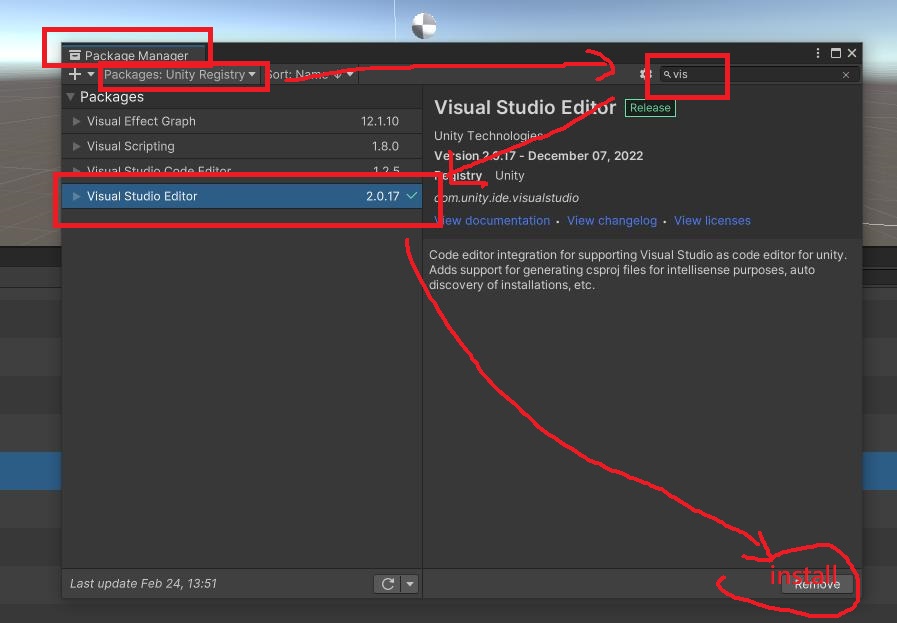Clear the package search text
This screenshot has width=897, height=623.
point(846,75)
